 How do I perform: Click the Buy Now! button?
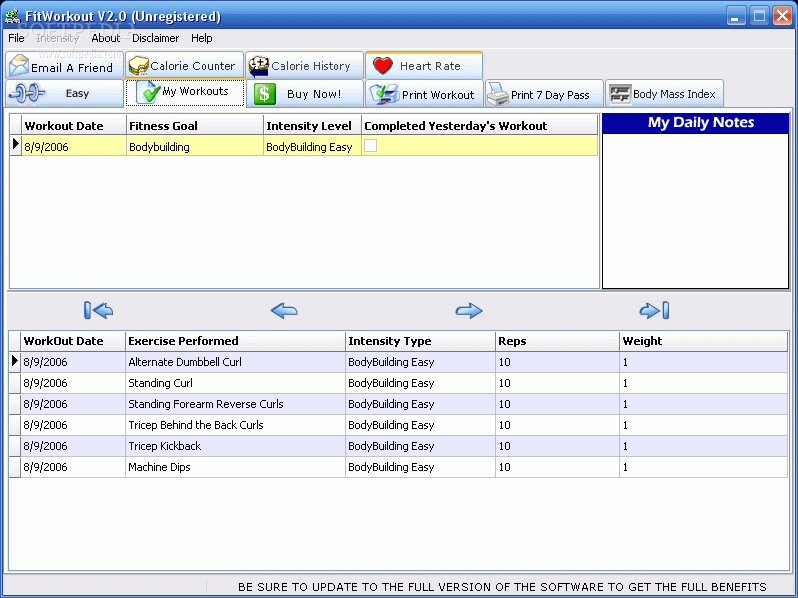coord(304,94)
